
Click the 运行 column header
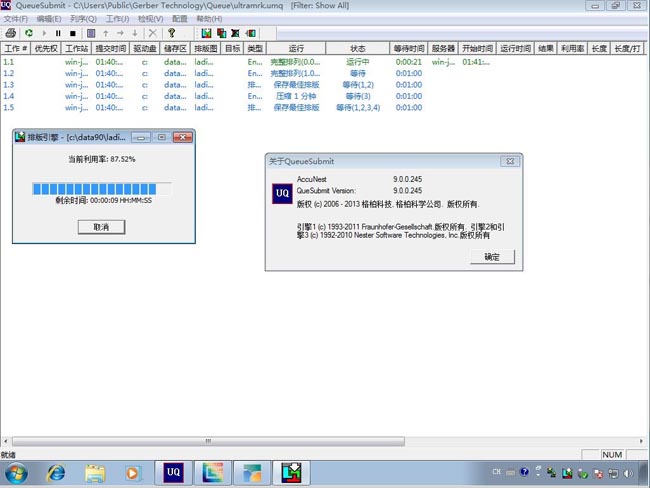[296, 49]
